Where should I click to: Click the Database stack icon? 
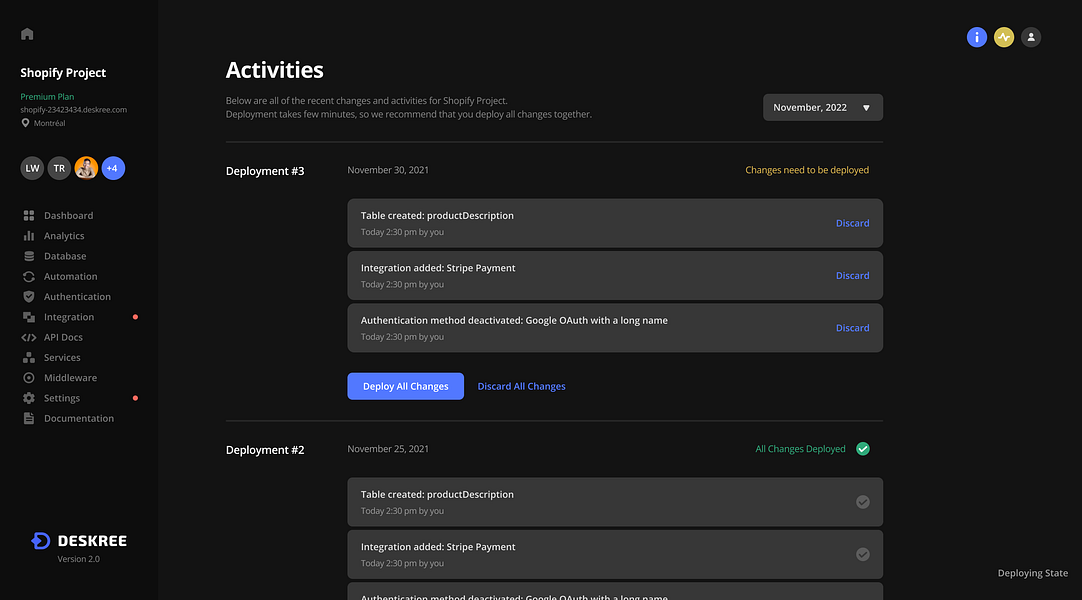point(29,256)
